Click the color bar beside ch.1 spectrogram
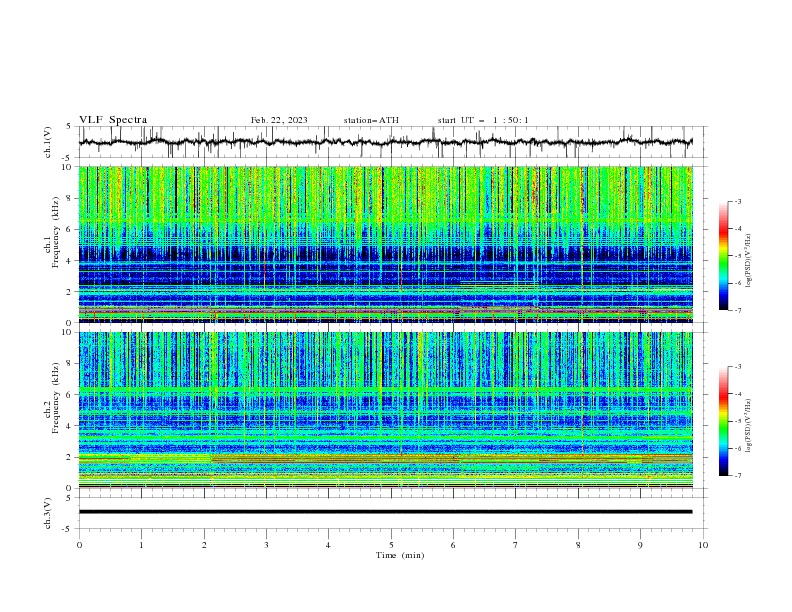 tap(723, 256)
